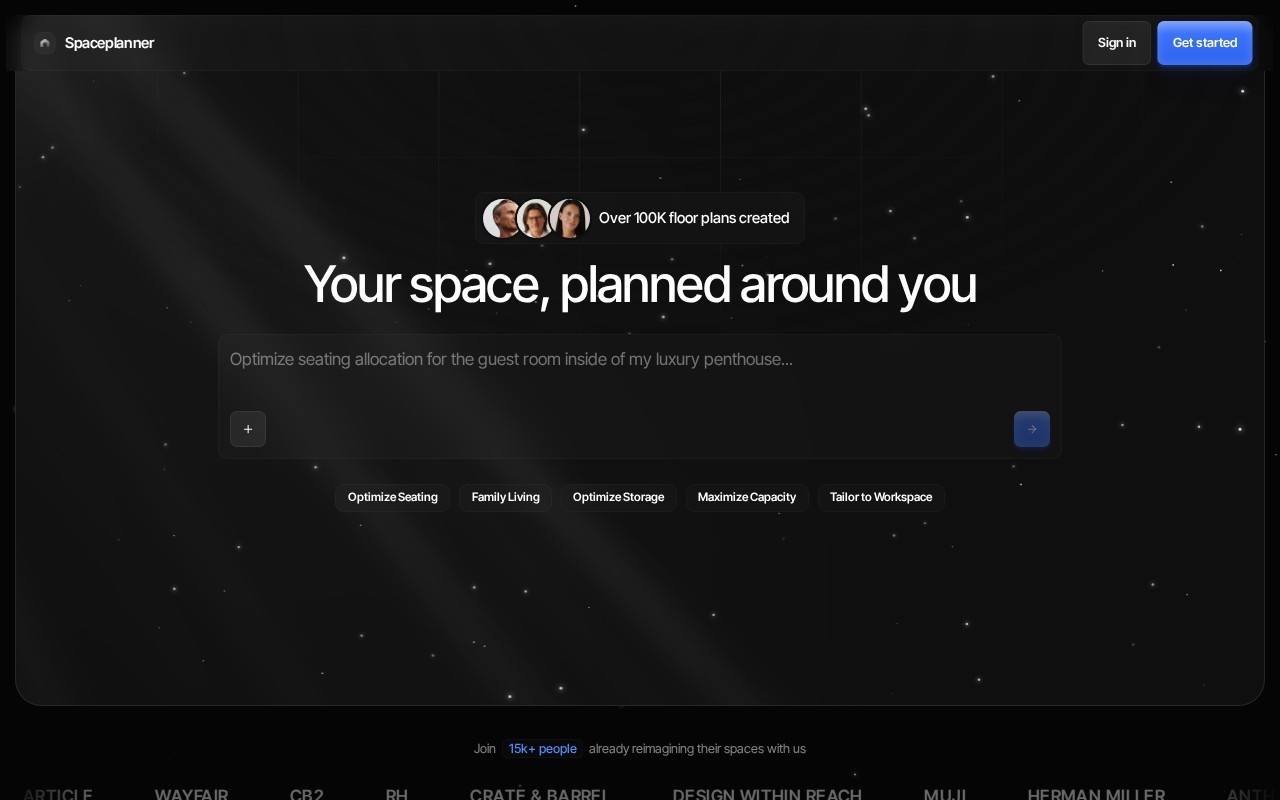Screen dimensions: 1280x800
Task: Click the Your space, planned around you heading
Action: [x=640, y=284]
